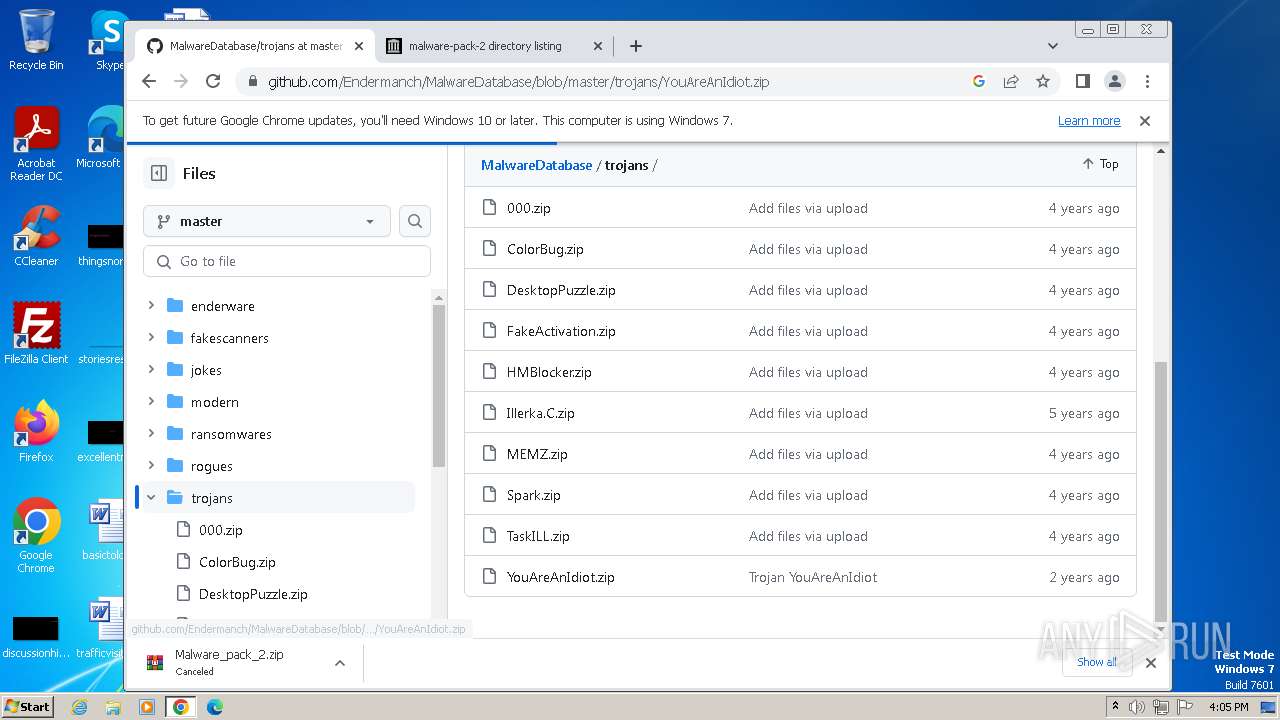The image size is (1280, 720).
Task: Click the volume icon in system tray
Action: tap(1137, 707)
